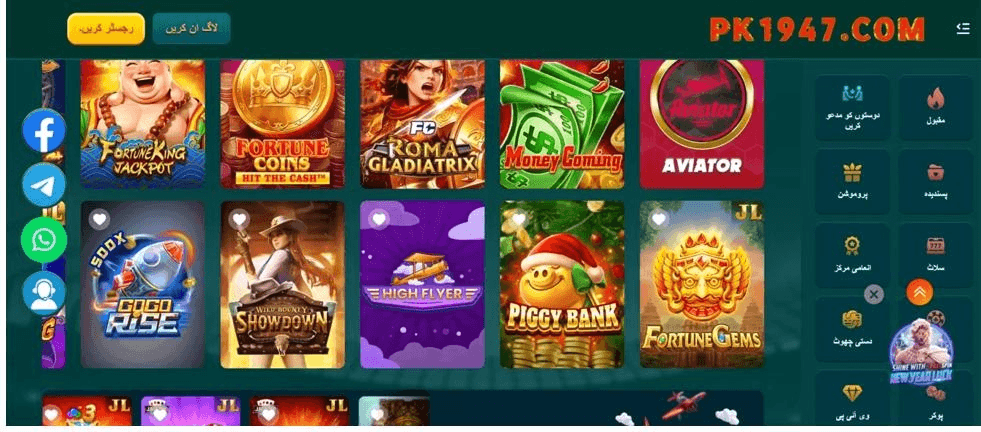
Task: Toggle favorite heart on Piggy Bank
Action: (x=519, y=219)
